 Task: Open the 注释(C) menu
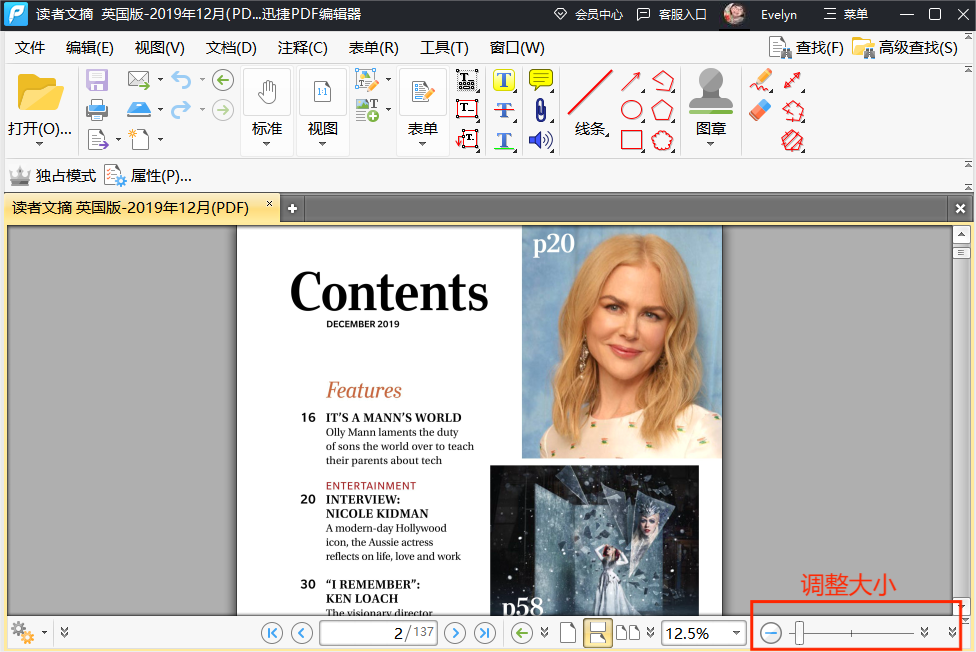click(x=303, y=48)
